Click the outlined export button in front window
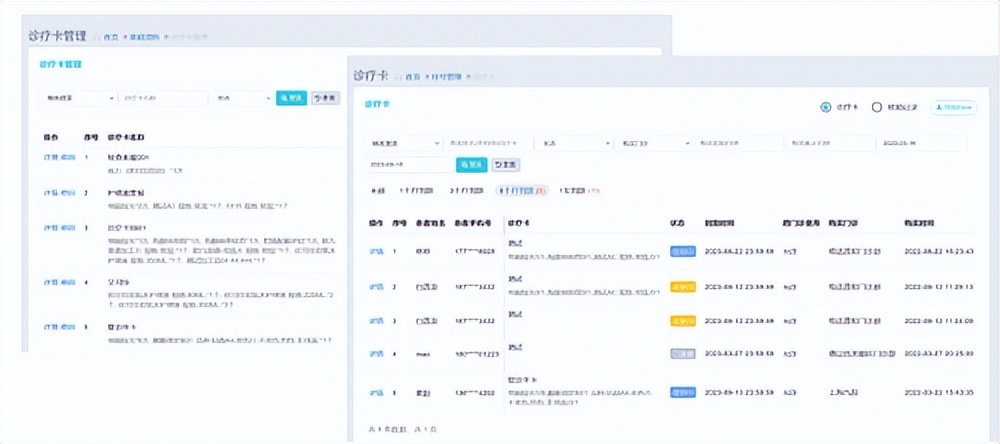Image resolution: width=1000 pixels, height=444 pixels. pyautogui.click(x=954, y=108)
